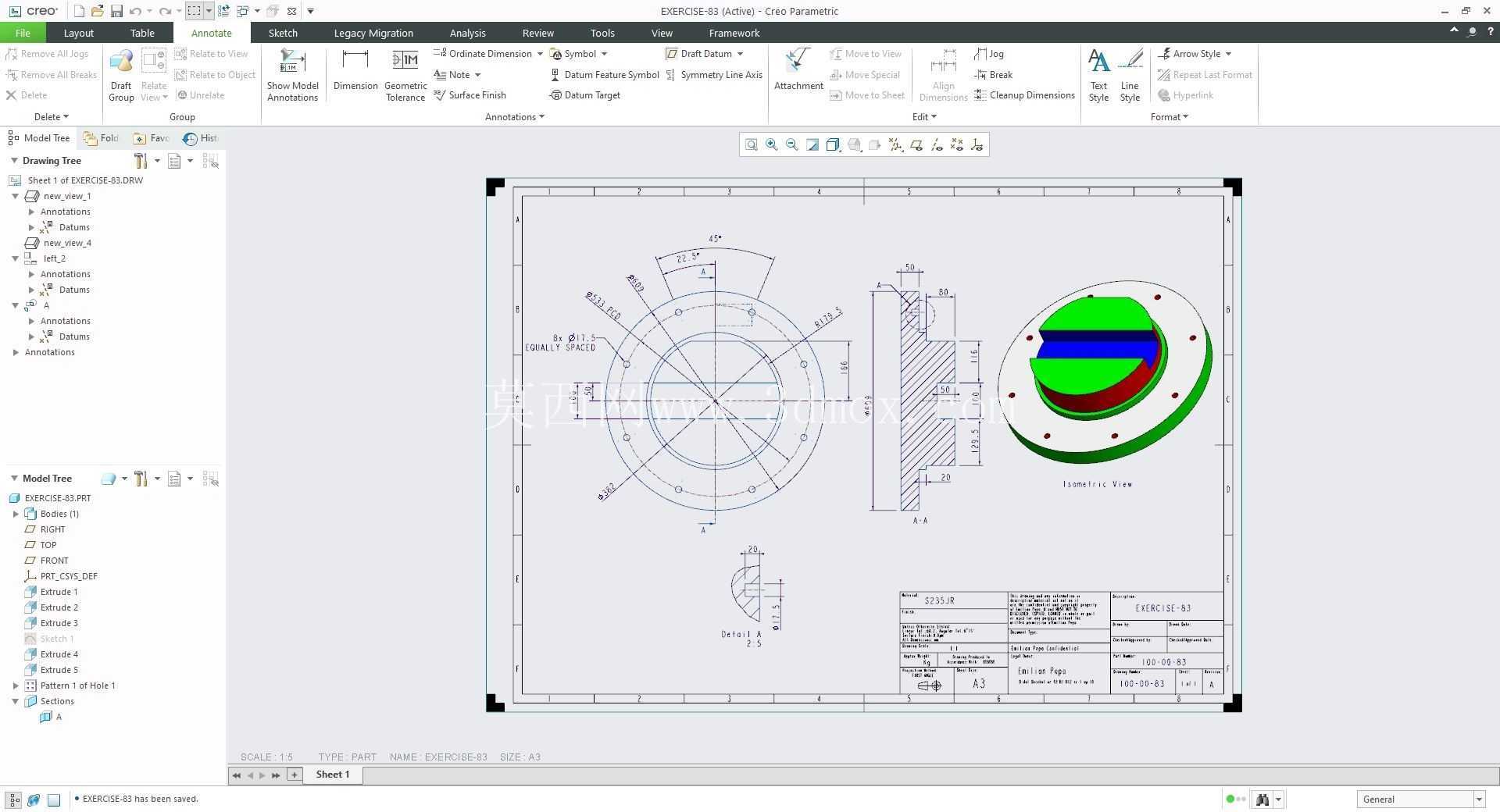Switch to the Analysis ribbon tab
Viewport: 1500px width, 812px height.
tap(467, 33)
